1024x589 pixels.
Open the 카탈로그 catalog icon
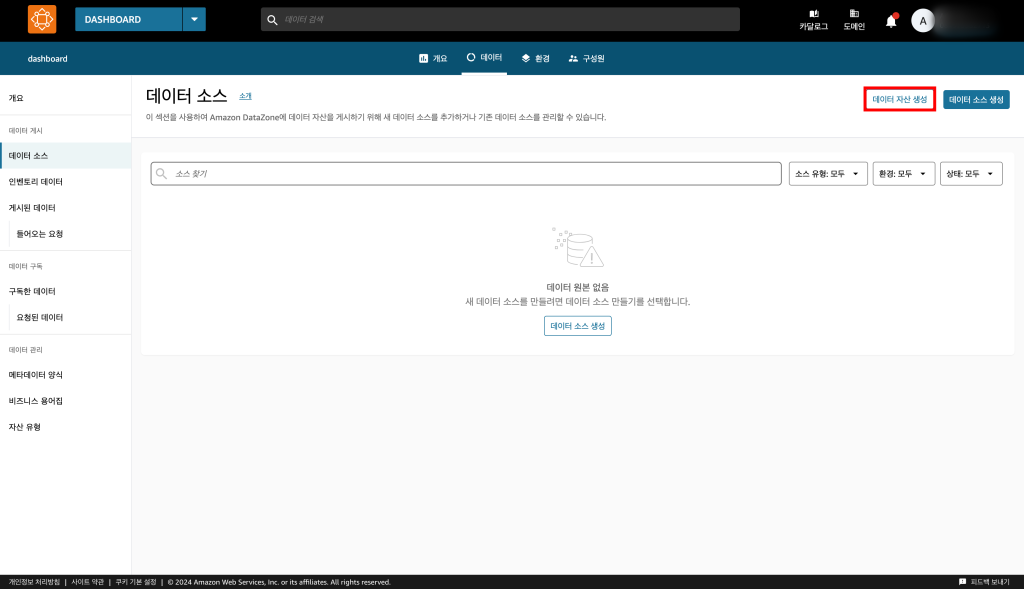tap(813, 20)
